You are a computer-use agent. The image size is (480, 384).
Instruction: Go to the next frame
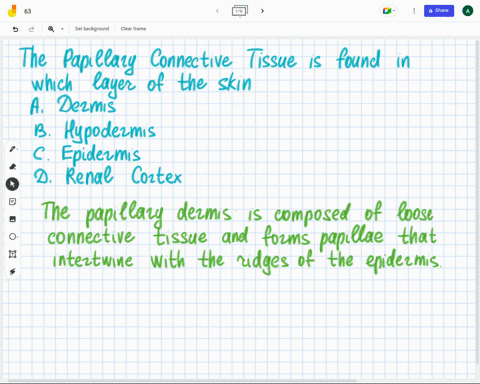click(x=262, y=11)
